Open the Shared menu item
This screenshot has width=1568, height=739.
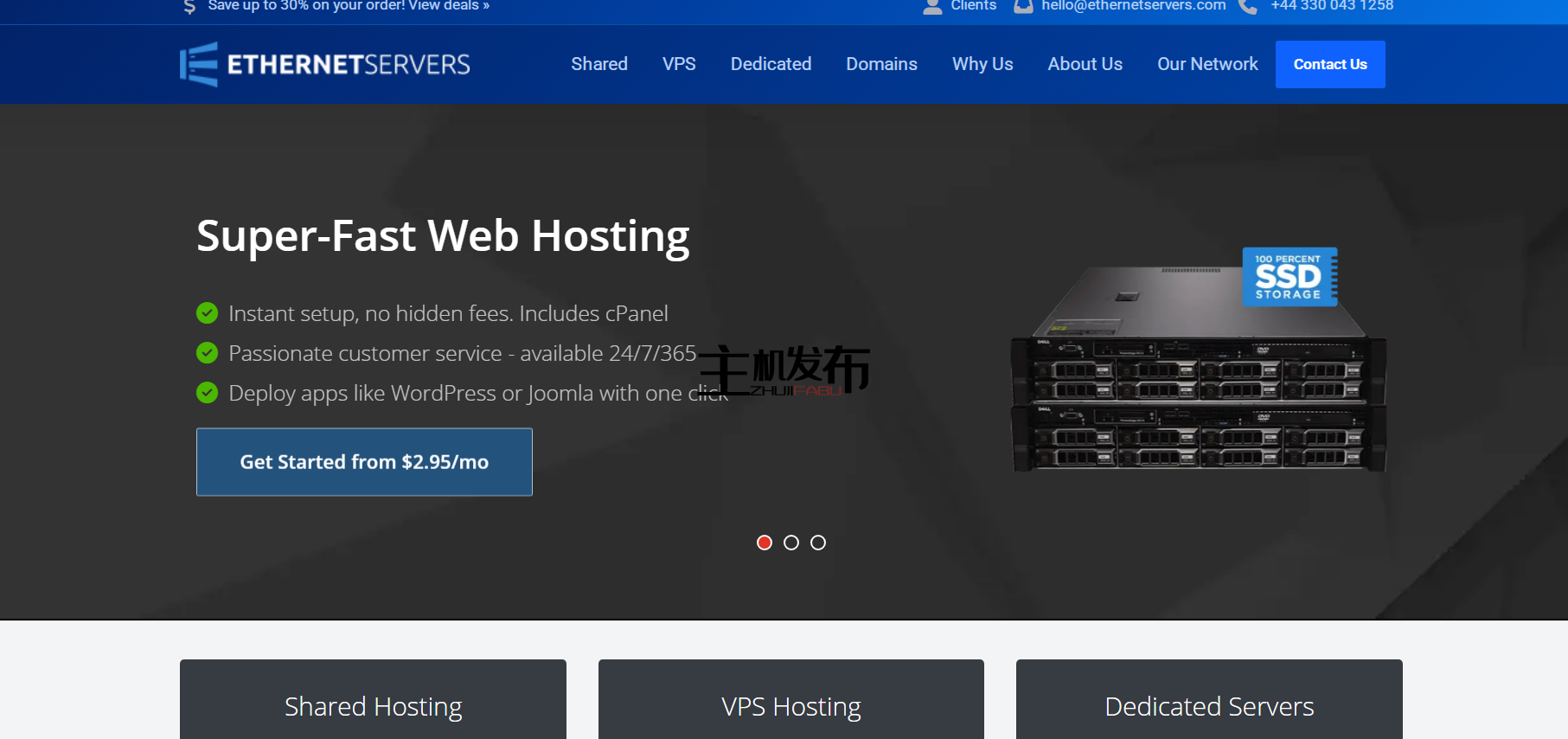[599, 64]
